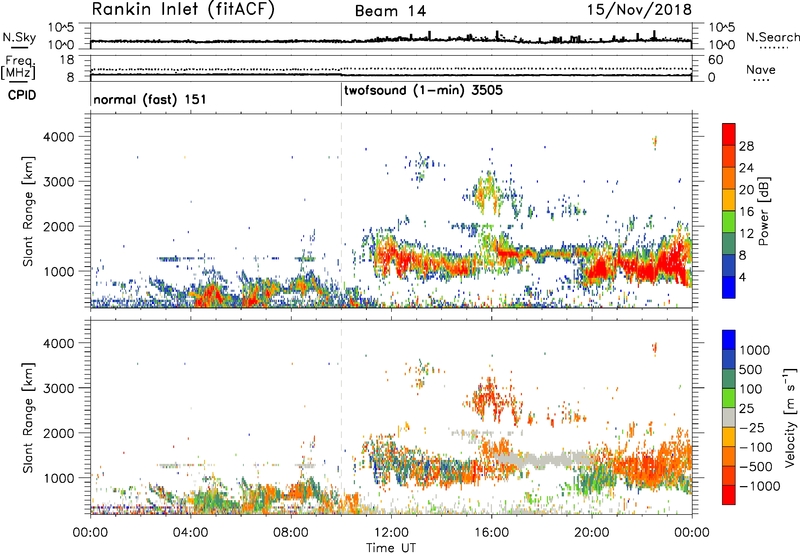
Task: Click the Velocity color bar's red bottom segment
Action: point(729,495)
